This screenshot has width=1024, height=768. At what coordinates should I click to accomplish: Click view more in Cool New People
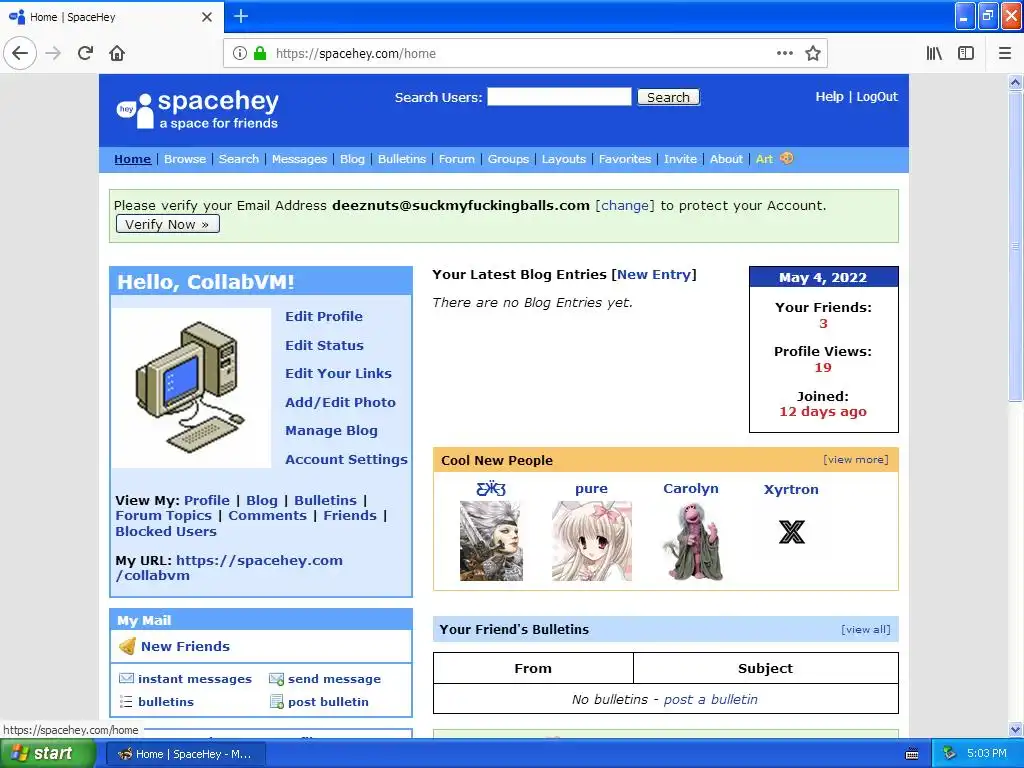pos(856,460)
